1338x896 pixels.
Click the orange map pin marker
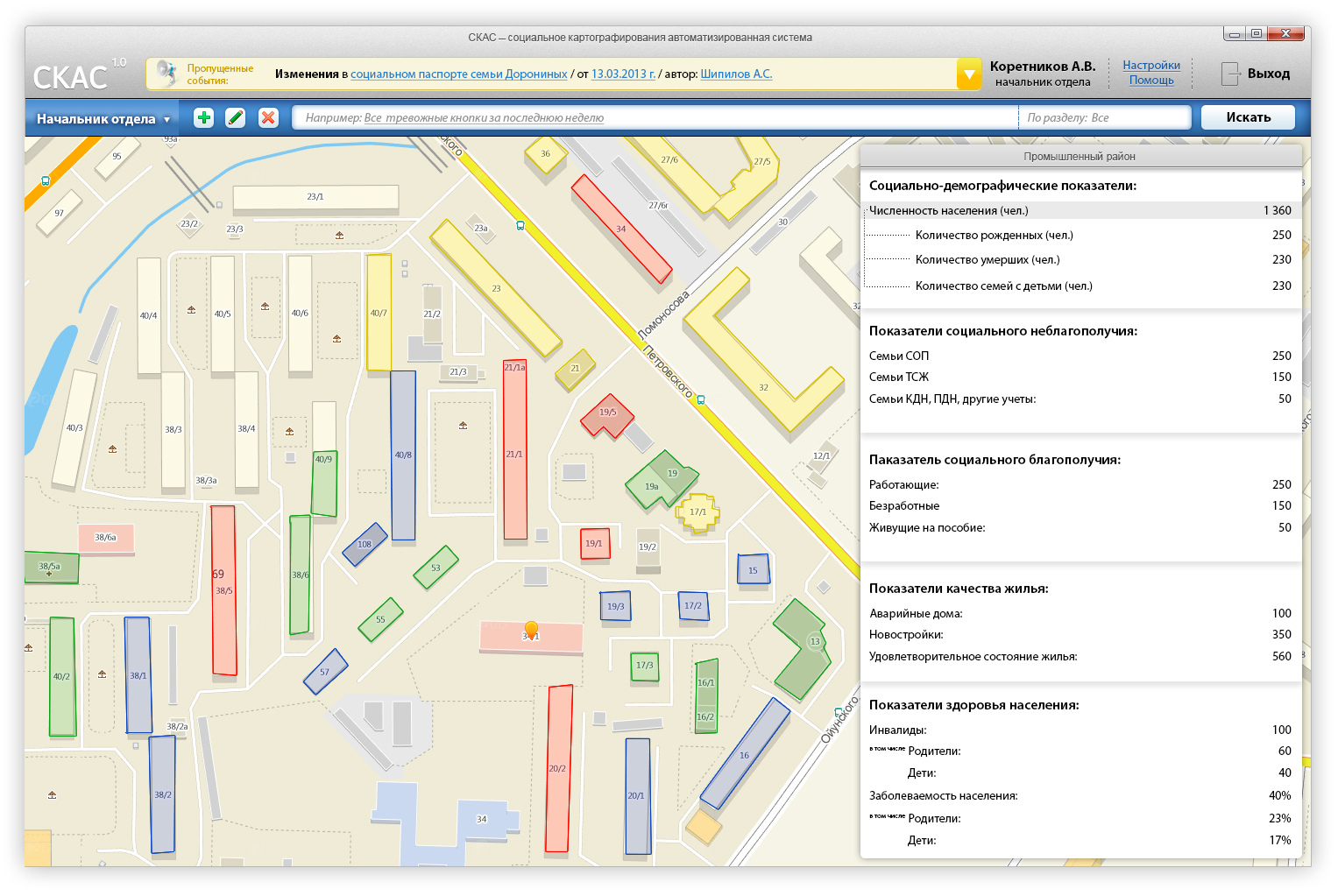(531, 630)
